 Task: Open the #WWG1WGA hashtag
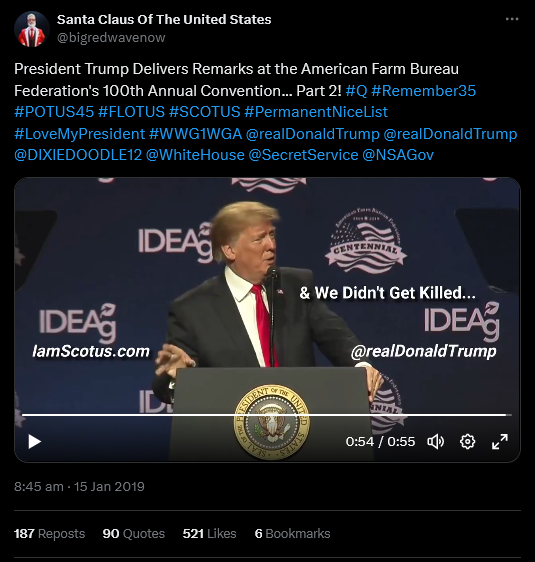[x=195, y=134]
